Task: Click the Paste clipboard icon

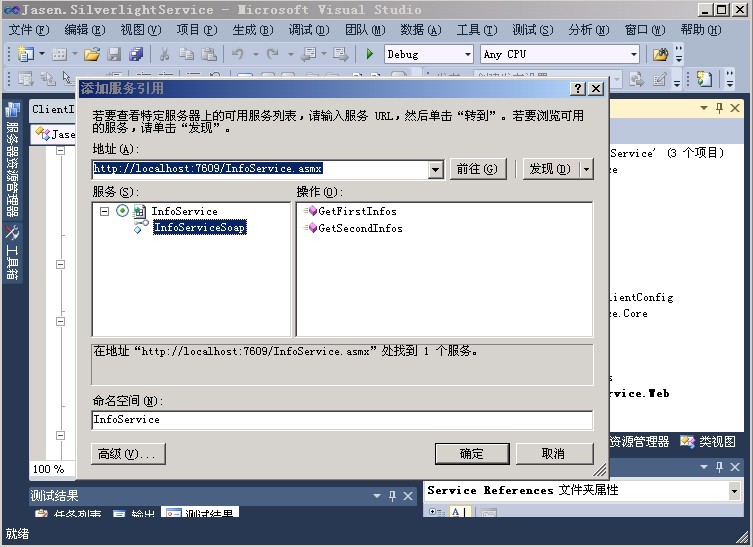Action: tap(209, 54)
